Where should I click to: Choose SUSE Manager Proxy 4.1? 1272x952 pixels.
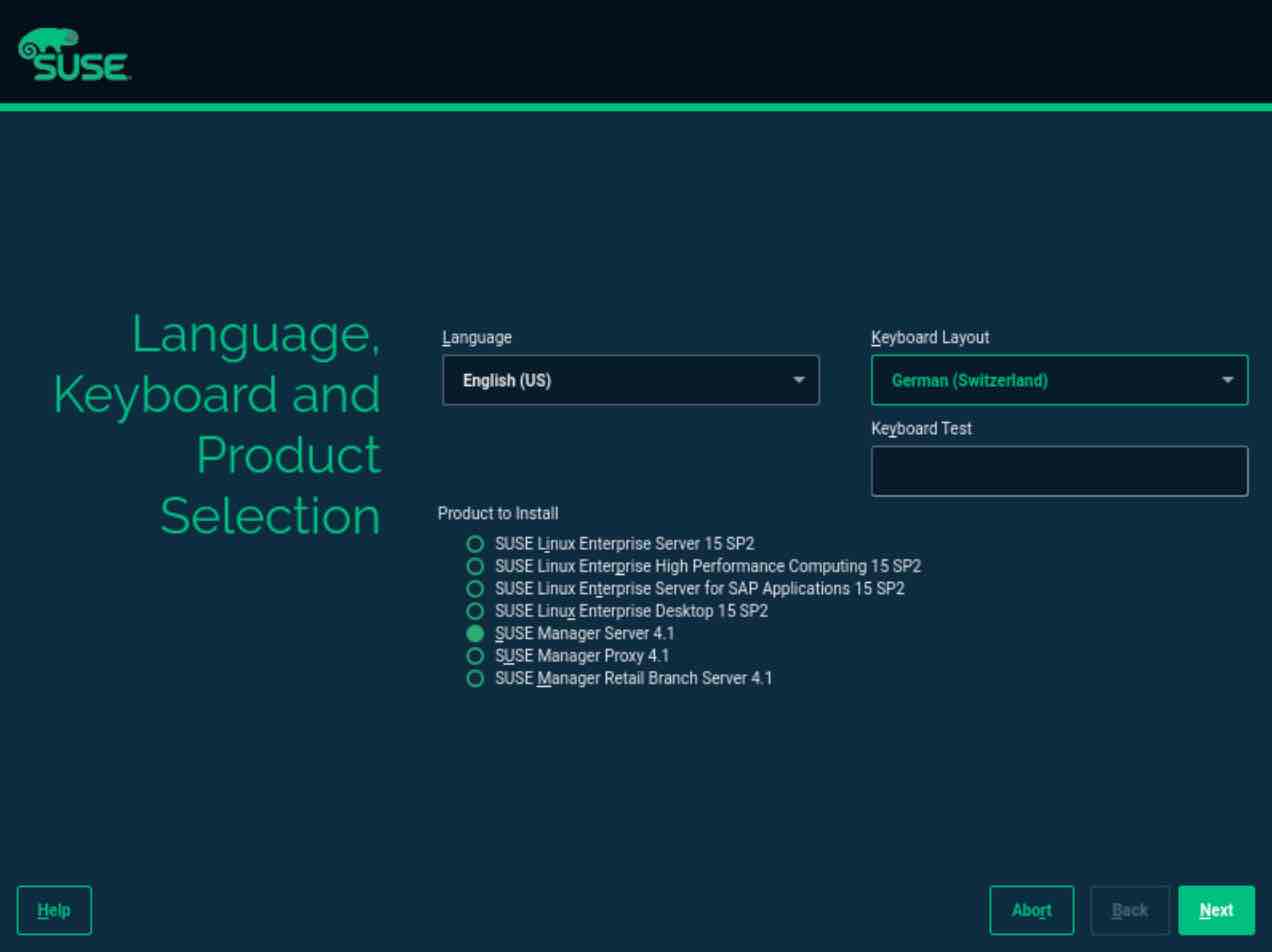click(568, 656)
